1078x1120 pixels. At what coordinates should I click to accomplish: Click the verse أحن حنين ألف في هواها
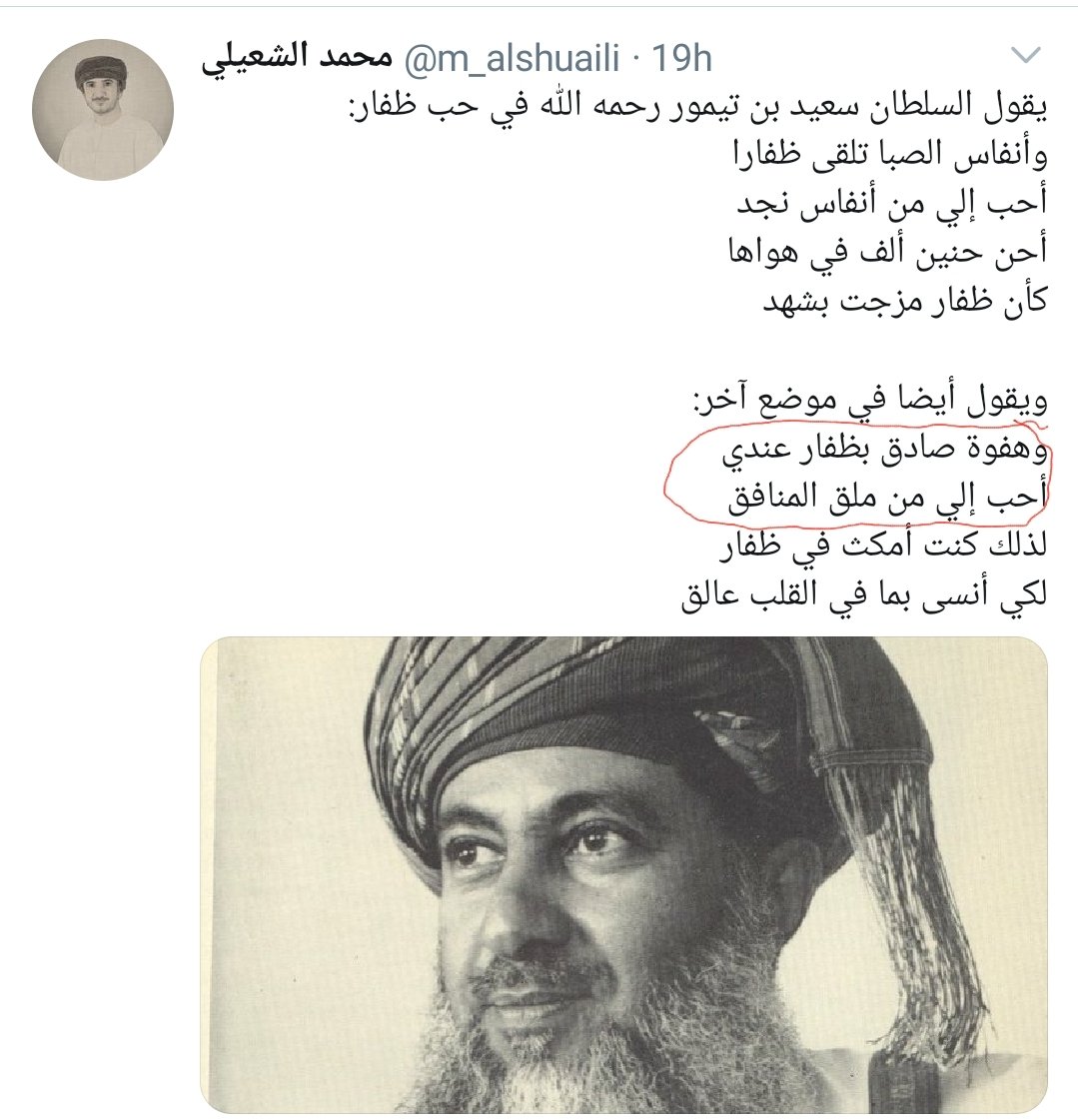pyautogui.click(x=888, y=253)
